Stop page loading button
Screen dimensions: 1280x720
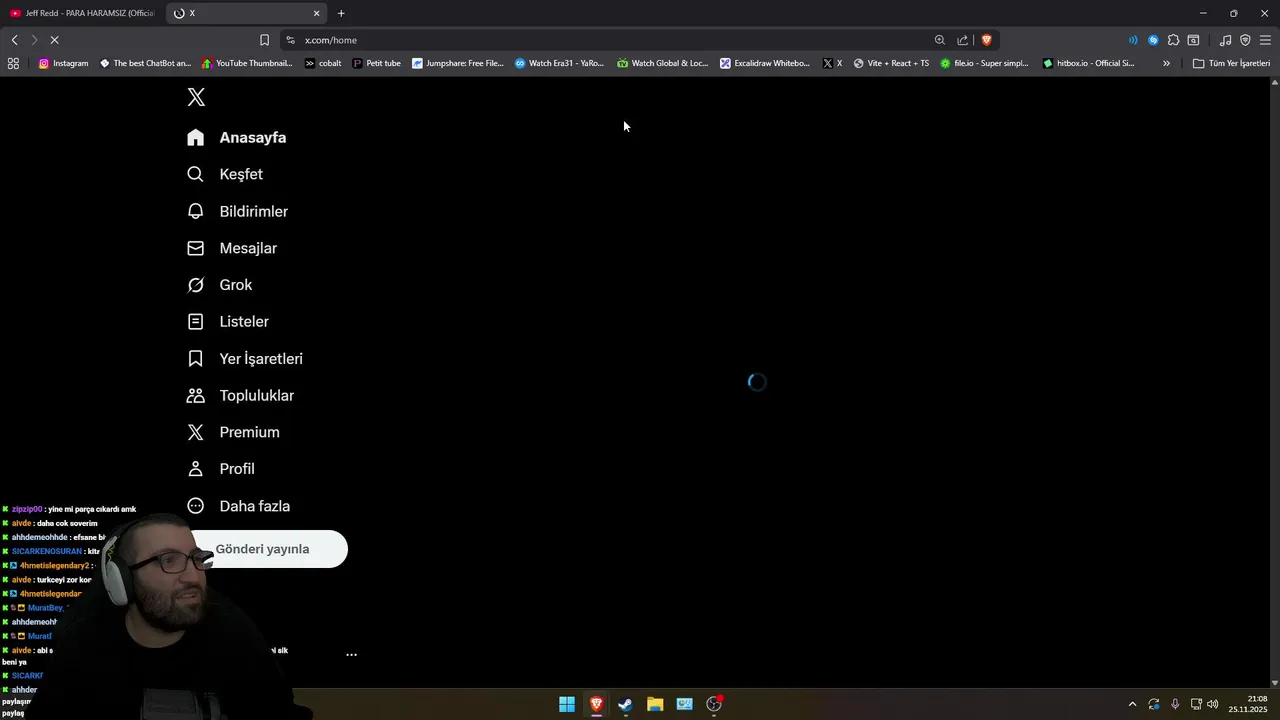(x=55, y=40)
